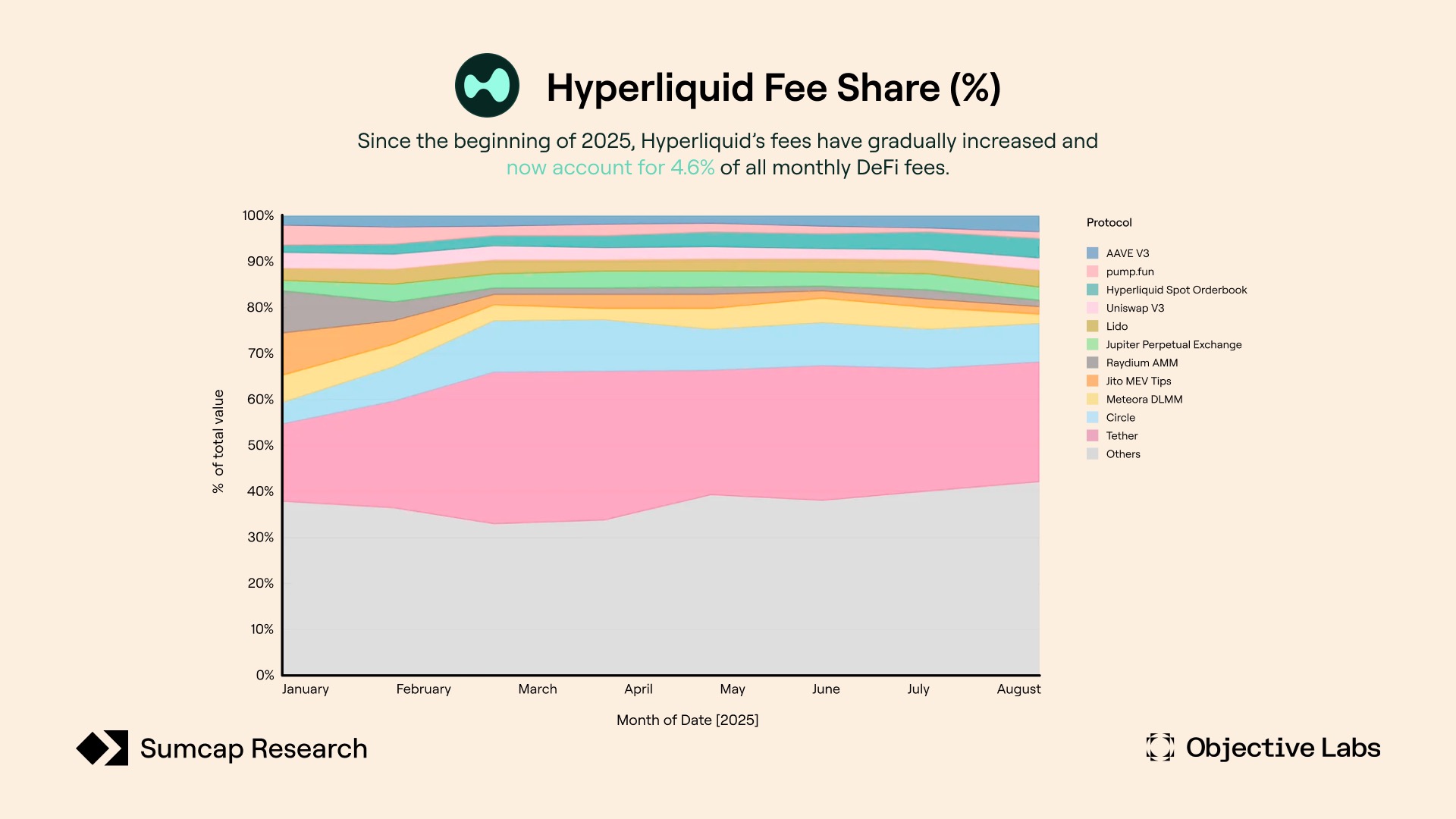
Task: Click the 50% y-axis tick label
Action: point(260,445)
